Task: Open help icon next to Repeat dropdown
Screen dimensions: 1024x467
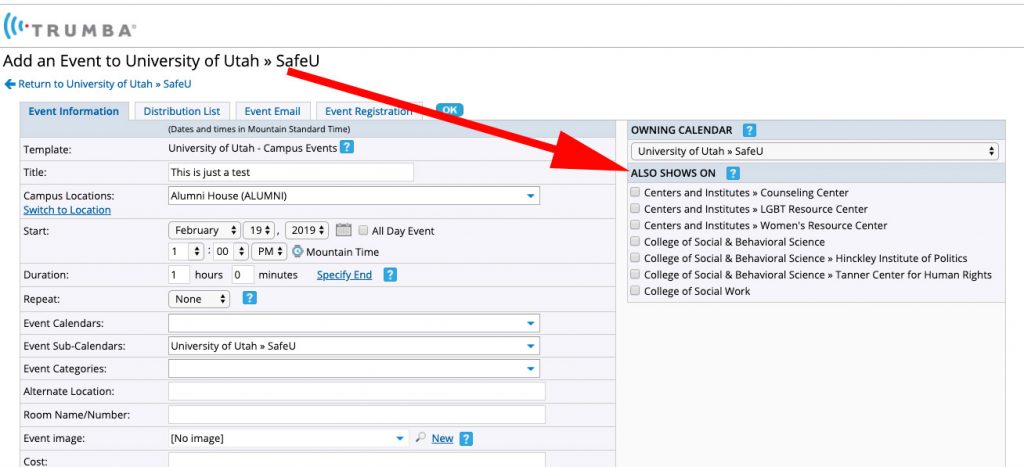Action: (249, 298)
